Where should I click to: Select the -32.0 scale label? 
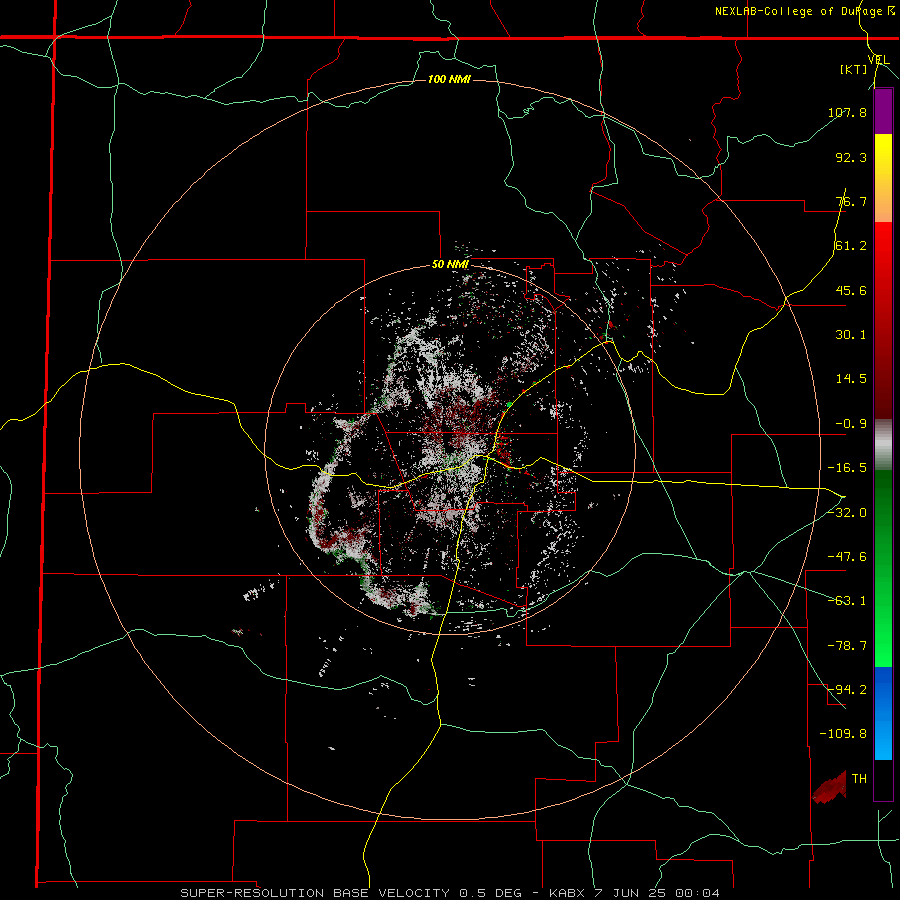[847, 513]
